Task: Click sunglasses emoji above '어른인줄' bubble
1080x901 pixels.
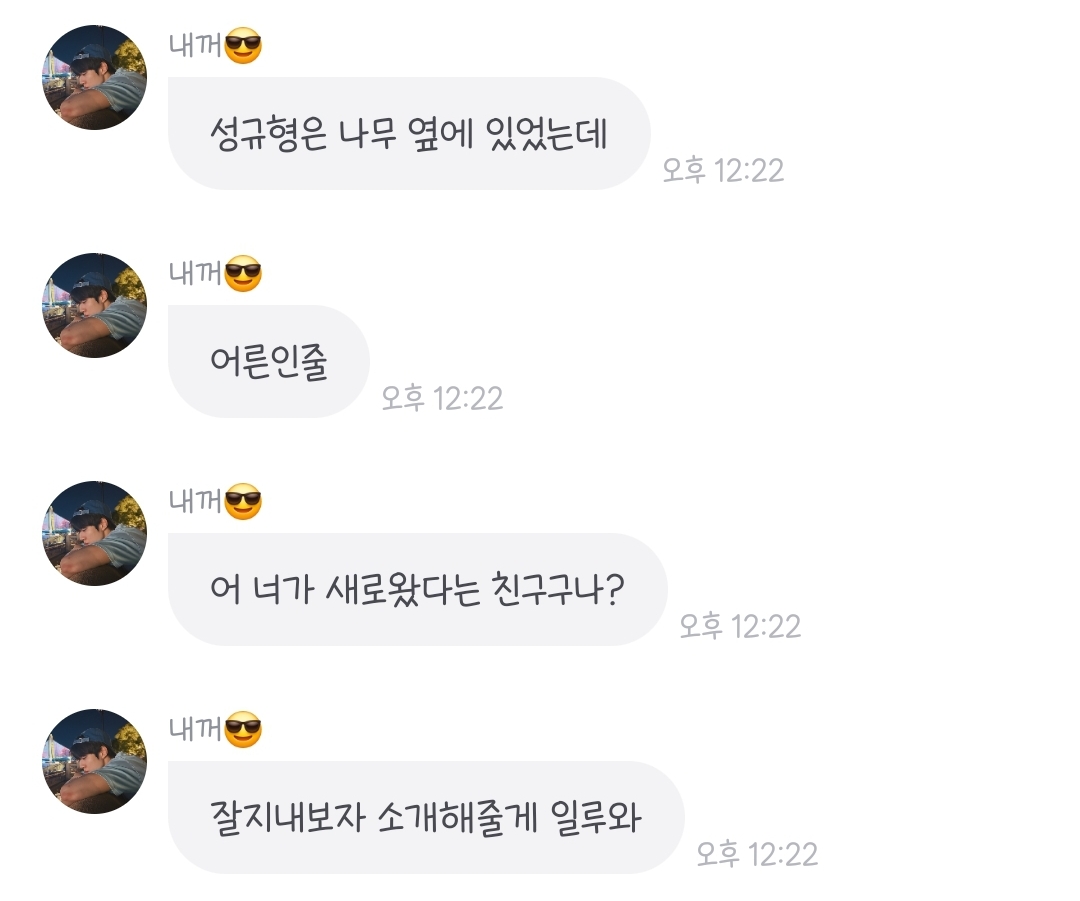Action: click(x=243, y=274)
